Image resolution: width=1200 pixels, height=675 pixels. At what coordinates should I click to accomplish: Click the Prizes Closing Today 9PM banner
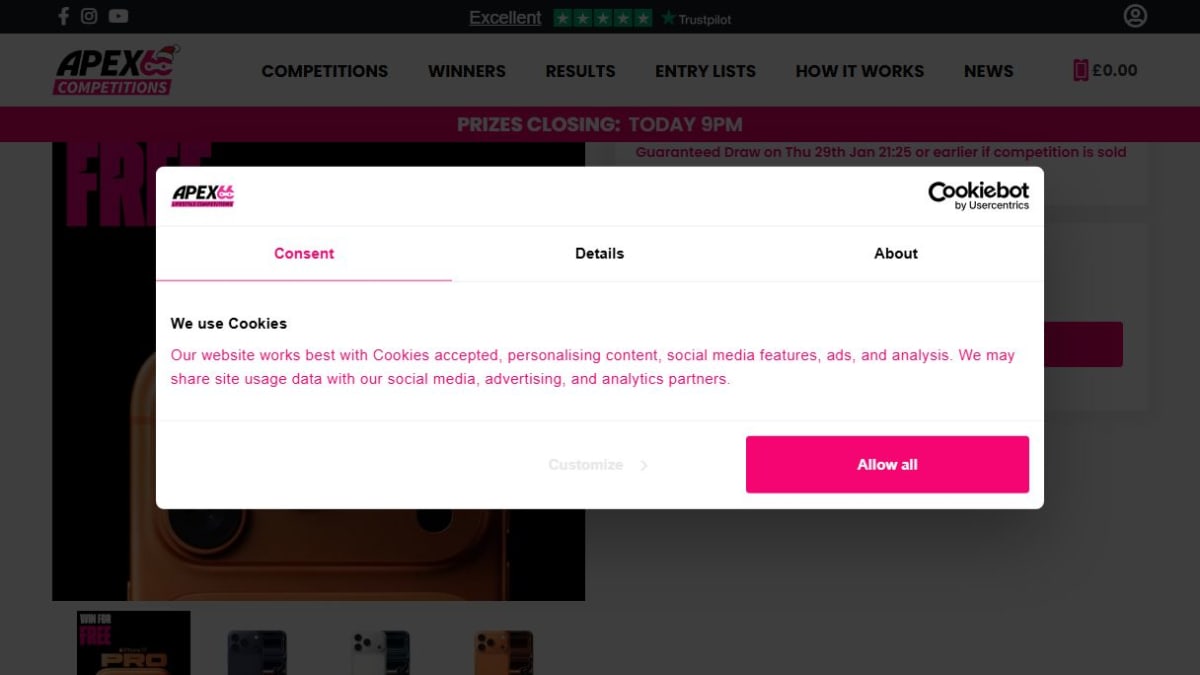pyautogui.click(x=600, y=125)
